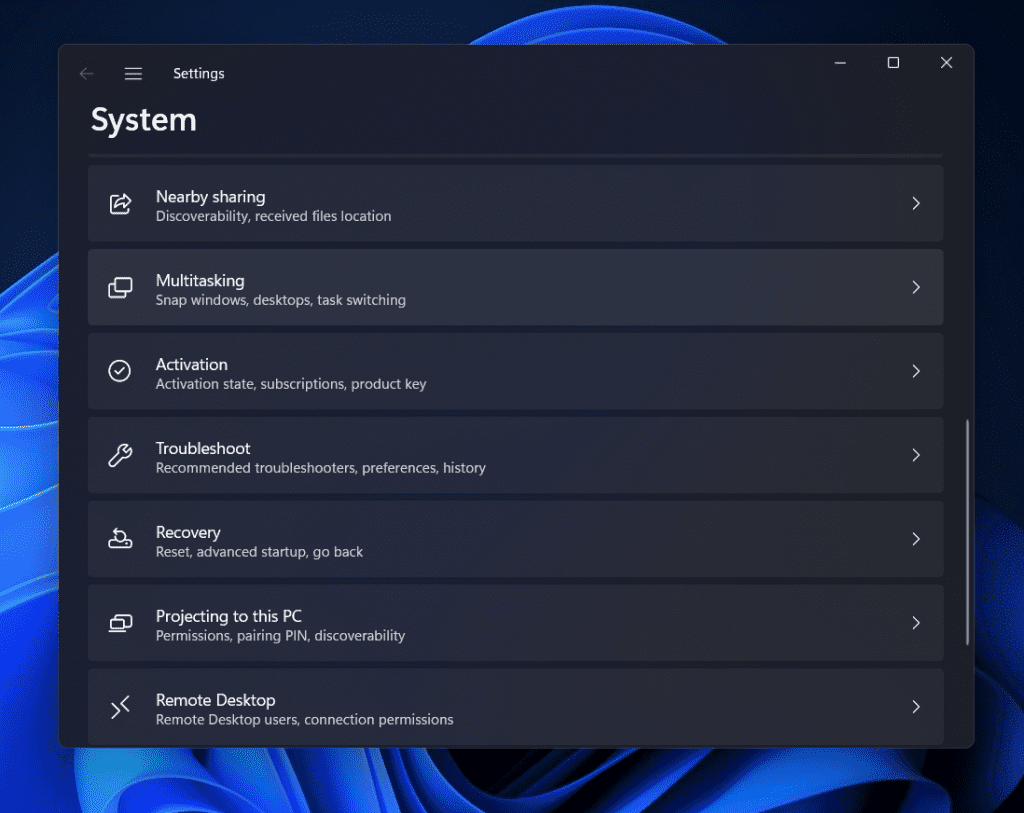
Task: Click the System page heading
Action: coord(143,120)
